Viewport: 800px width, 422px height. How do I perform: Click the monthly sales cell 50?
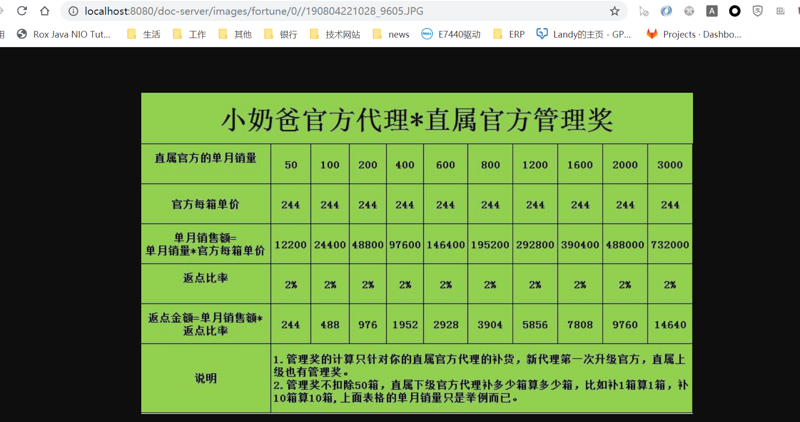[x=291, y=165]
